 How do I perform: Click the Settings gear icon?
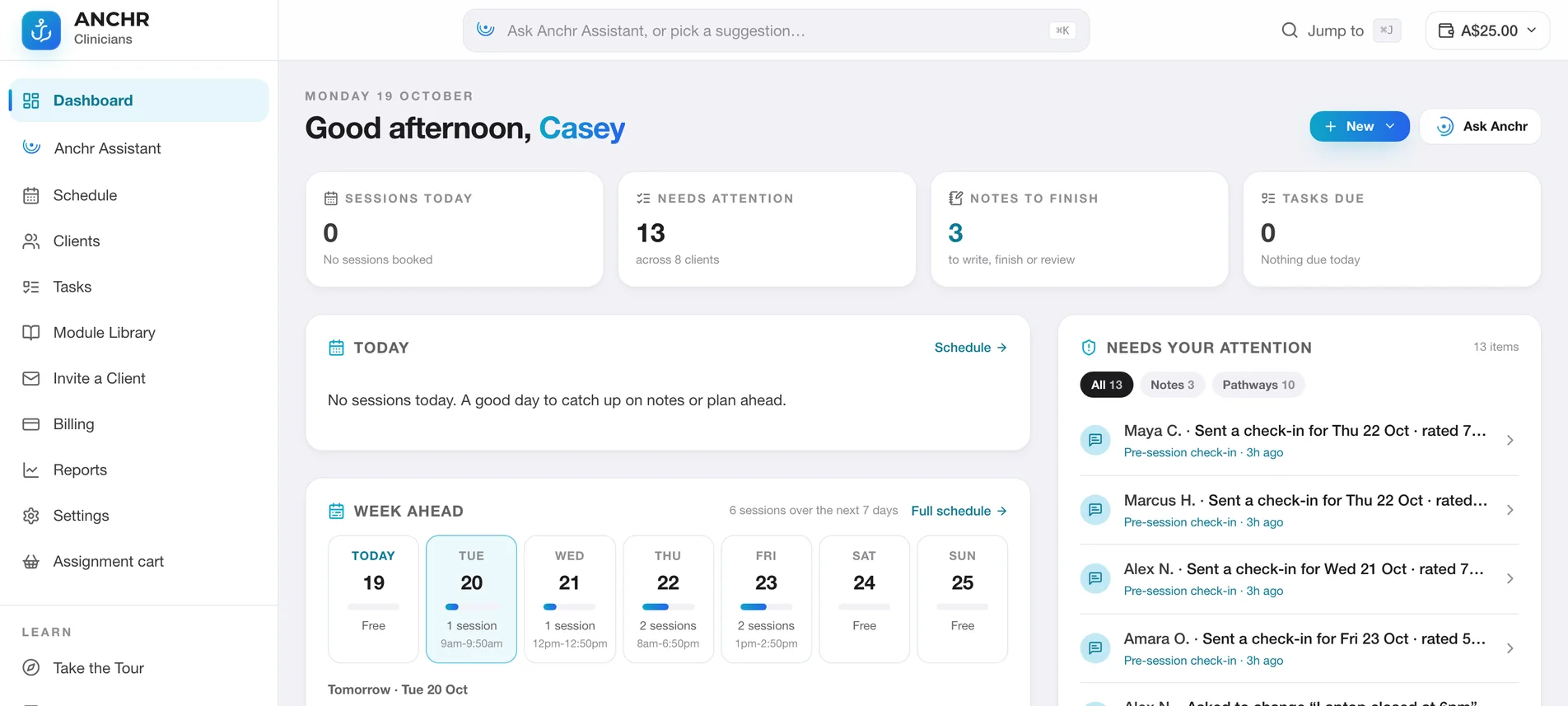31,516
